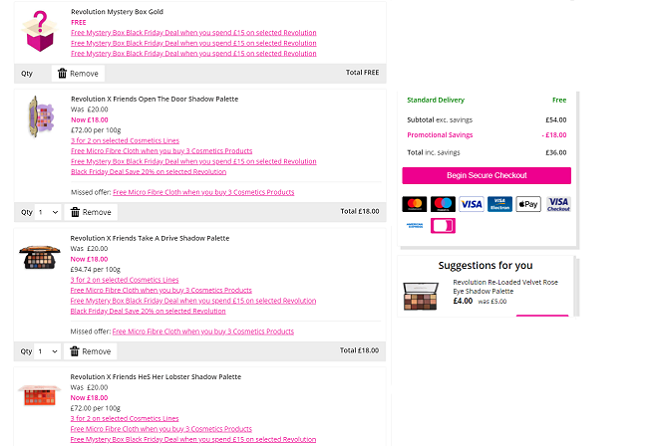
Task: Open Free Micro Fibre Cloth offer under Open The Door
Action: 161,151
